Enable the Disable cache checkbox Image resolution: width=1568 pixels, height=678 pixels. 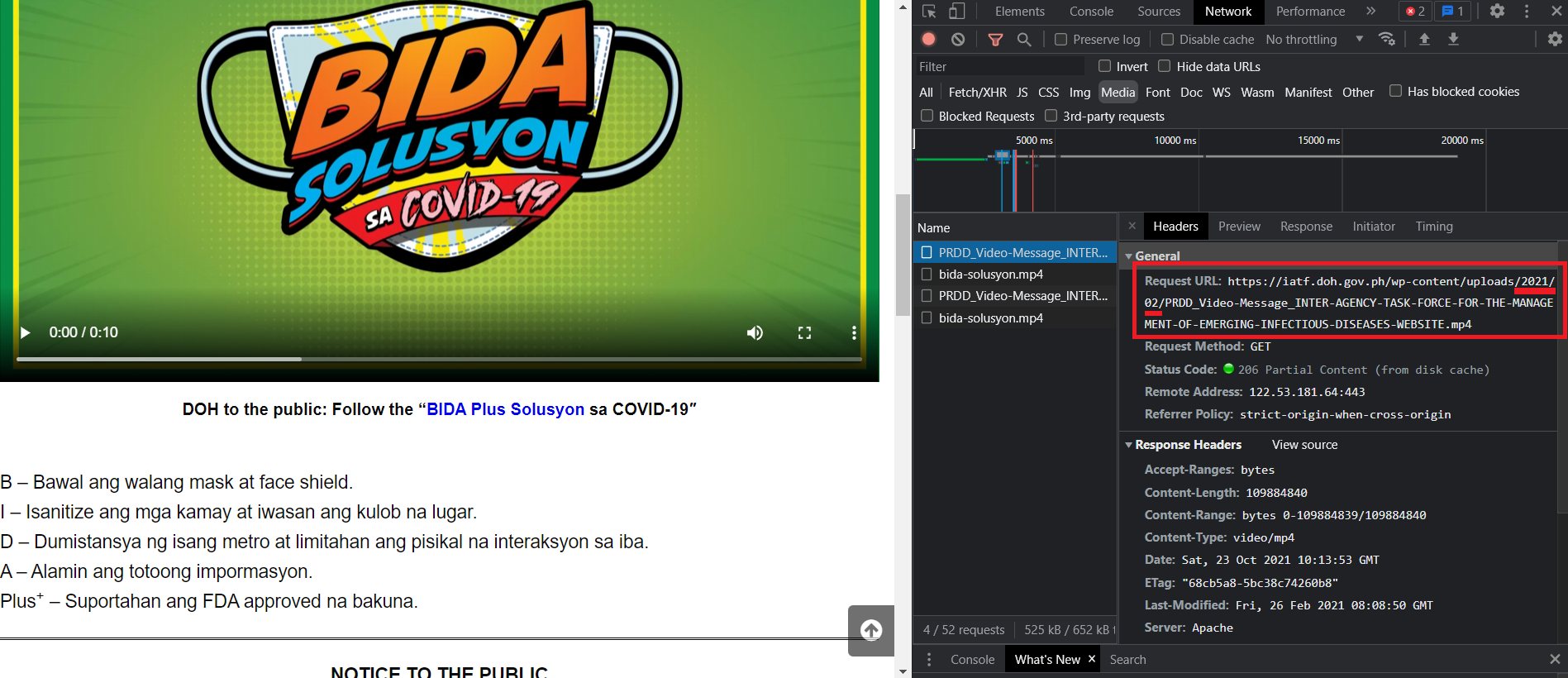point(1167,39)
